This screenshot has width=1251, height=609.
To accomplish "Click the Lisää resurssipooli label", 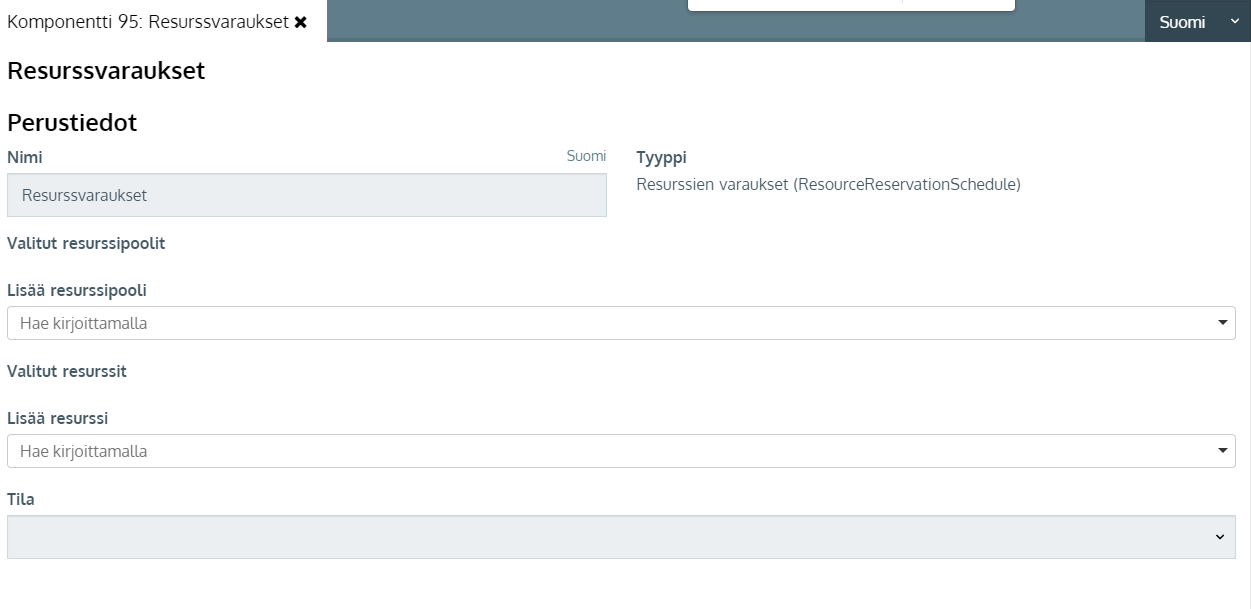I will tap(77, 290).
